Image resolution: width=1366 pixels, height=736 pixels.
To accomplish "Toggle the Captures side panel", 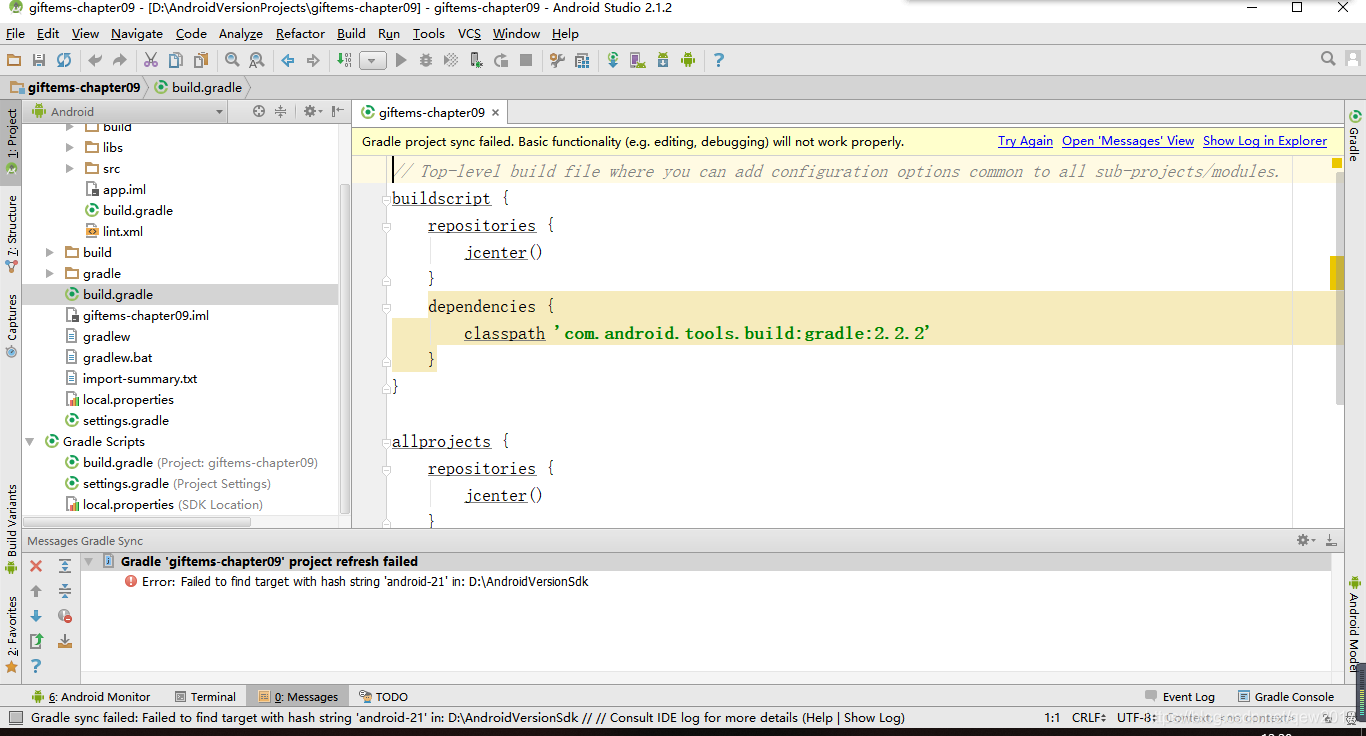I will (12, 325).
